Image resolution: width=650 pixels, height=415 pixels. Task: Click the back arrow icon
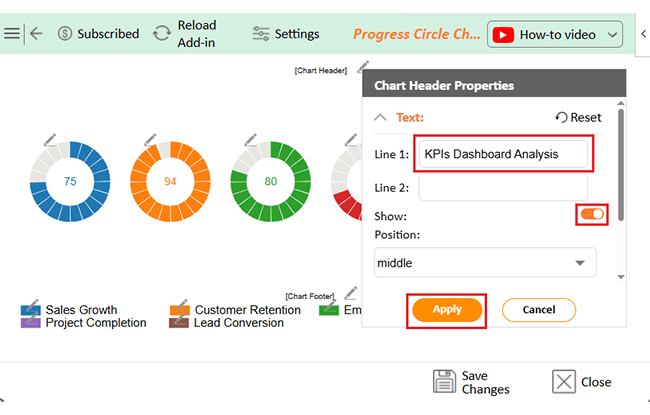[36, 34]
